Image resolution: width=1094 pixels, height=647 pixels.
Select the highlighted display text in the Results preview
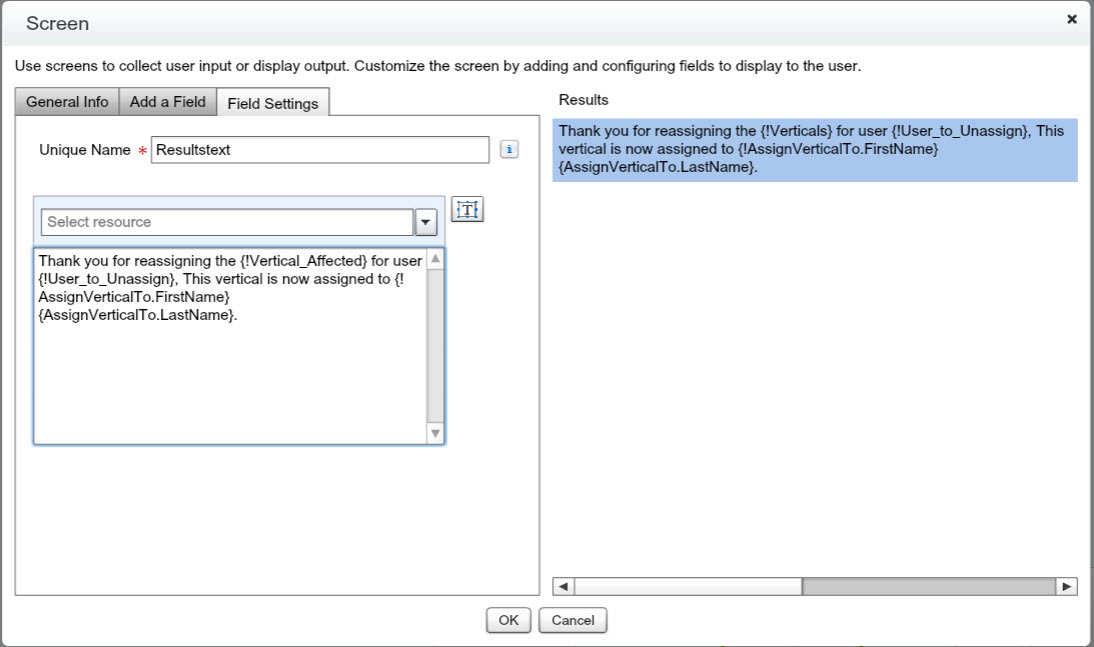pyautogui.click(x=813, y=150)
